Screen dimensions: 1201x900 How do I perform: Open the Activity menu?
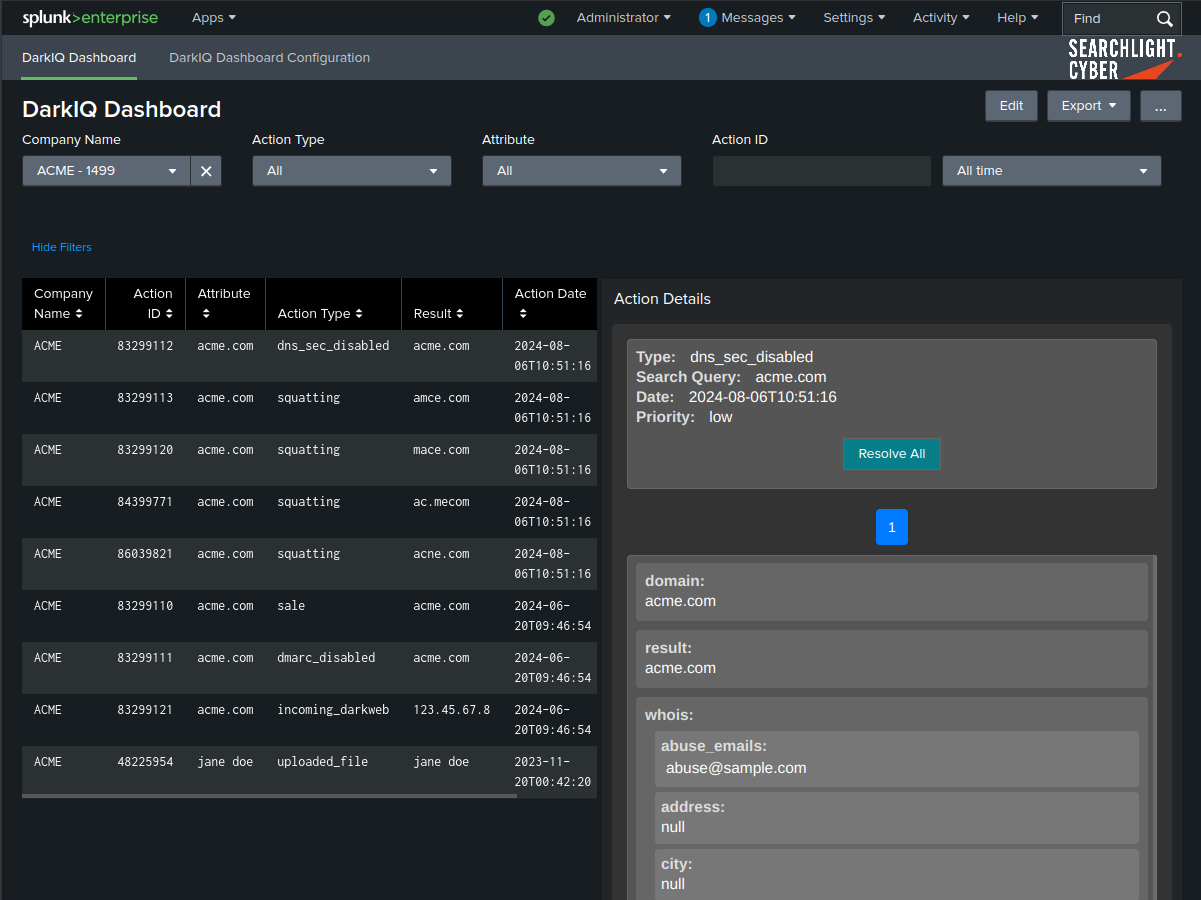click(x=941, y=18)
